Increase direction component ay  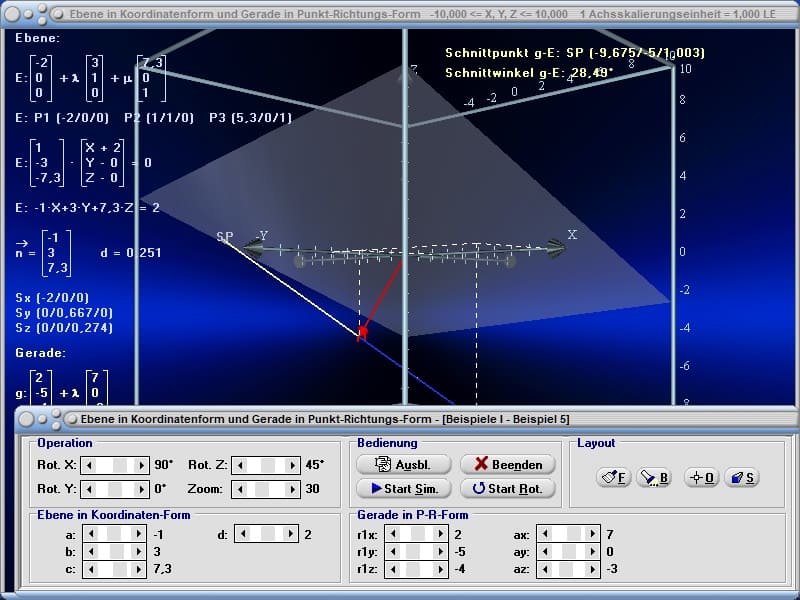point(592,552)
